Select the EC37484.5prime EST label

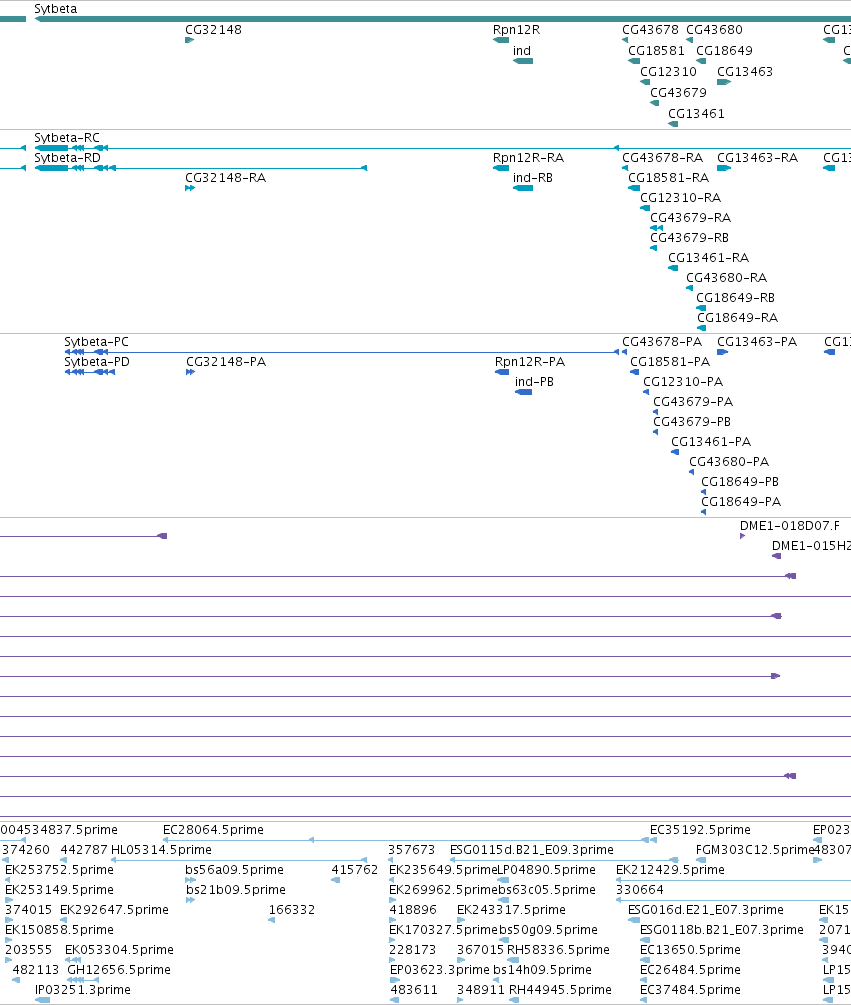click(691, 990)
